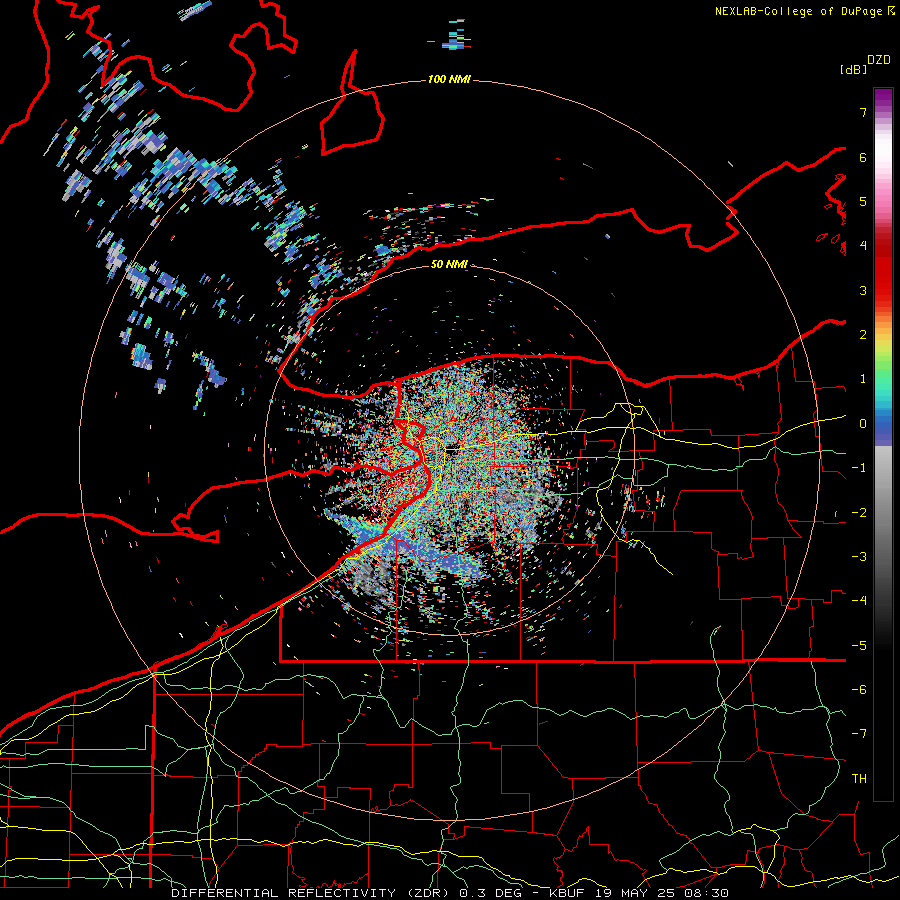900x900 pixels.
Task: Click the -7 value on color scale
Action: coord(859,734)
